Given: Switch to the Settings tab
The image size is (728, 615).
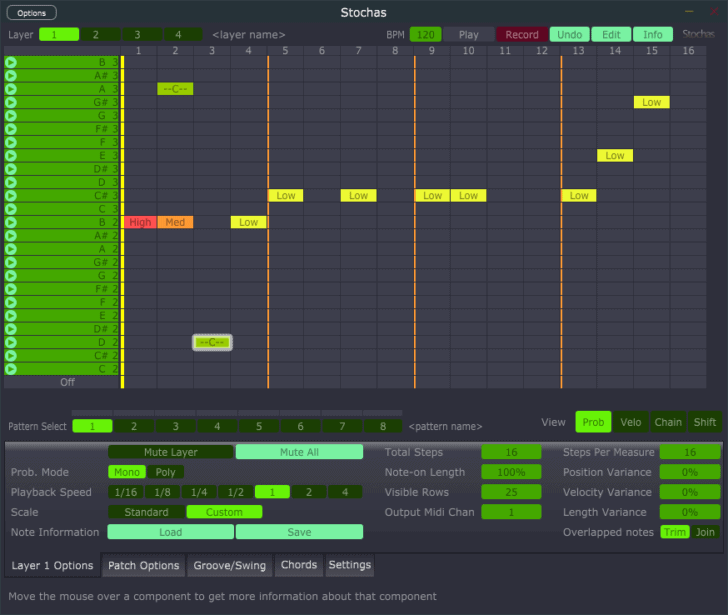Looking at the screenshot, I should point(350,565).
